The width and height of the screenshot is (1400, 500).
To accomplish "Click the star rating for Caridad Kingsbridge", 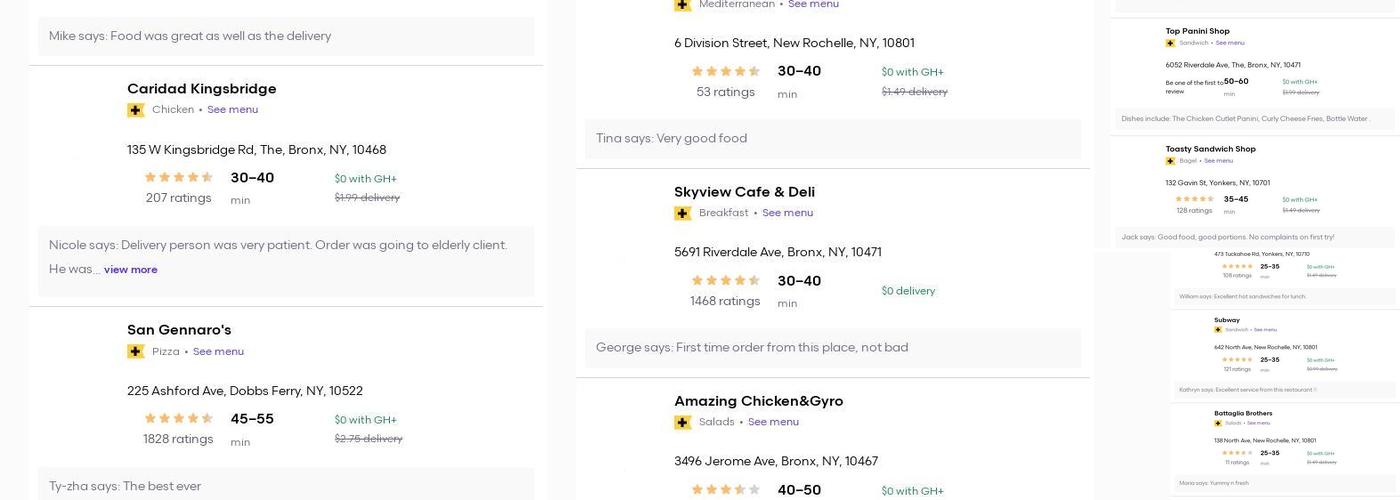I will click(179, 178).
